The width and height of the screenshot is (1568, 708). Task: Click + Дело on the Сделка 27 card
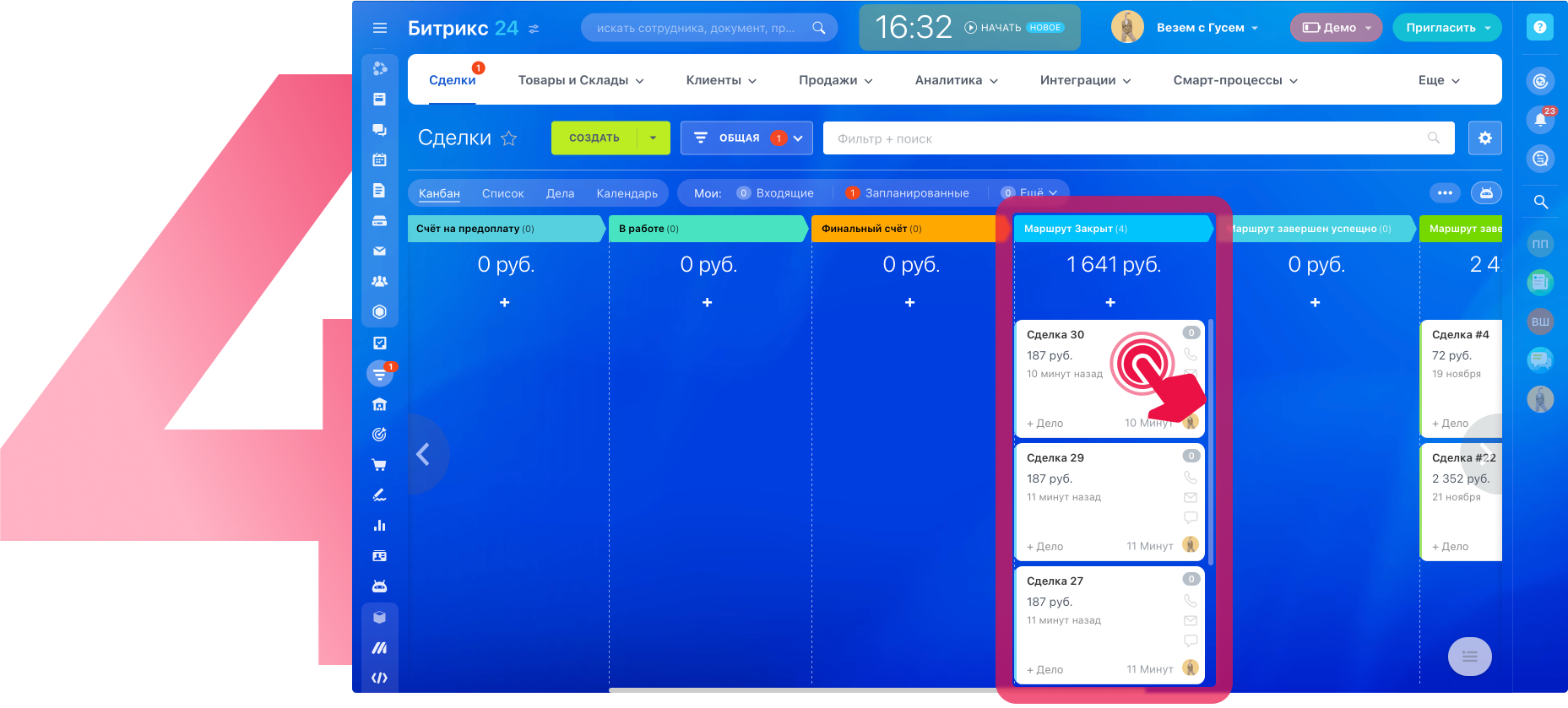point(1044,670)
